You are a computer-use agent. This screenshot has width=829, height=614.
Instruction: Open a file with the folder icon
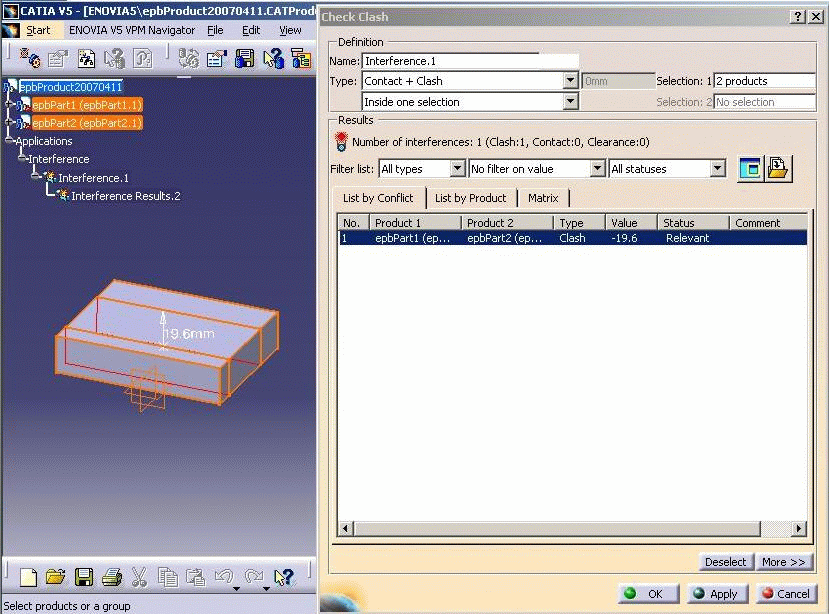pos(56,577)
